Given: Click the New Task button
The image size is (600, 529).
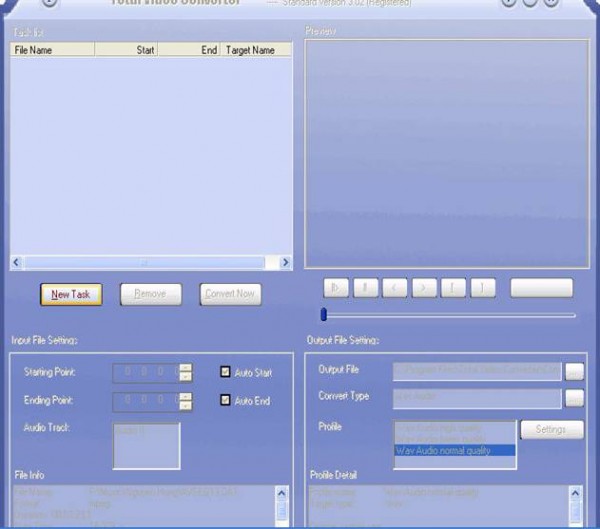Looking at the screenshot, I should tap(71, 294).
